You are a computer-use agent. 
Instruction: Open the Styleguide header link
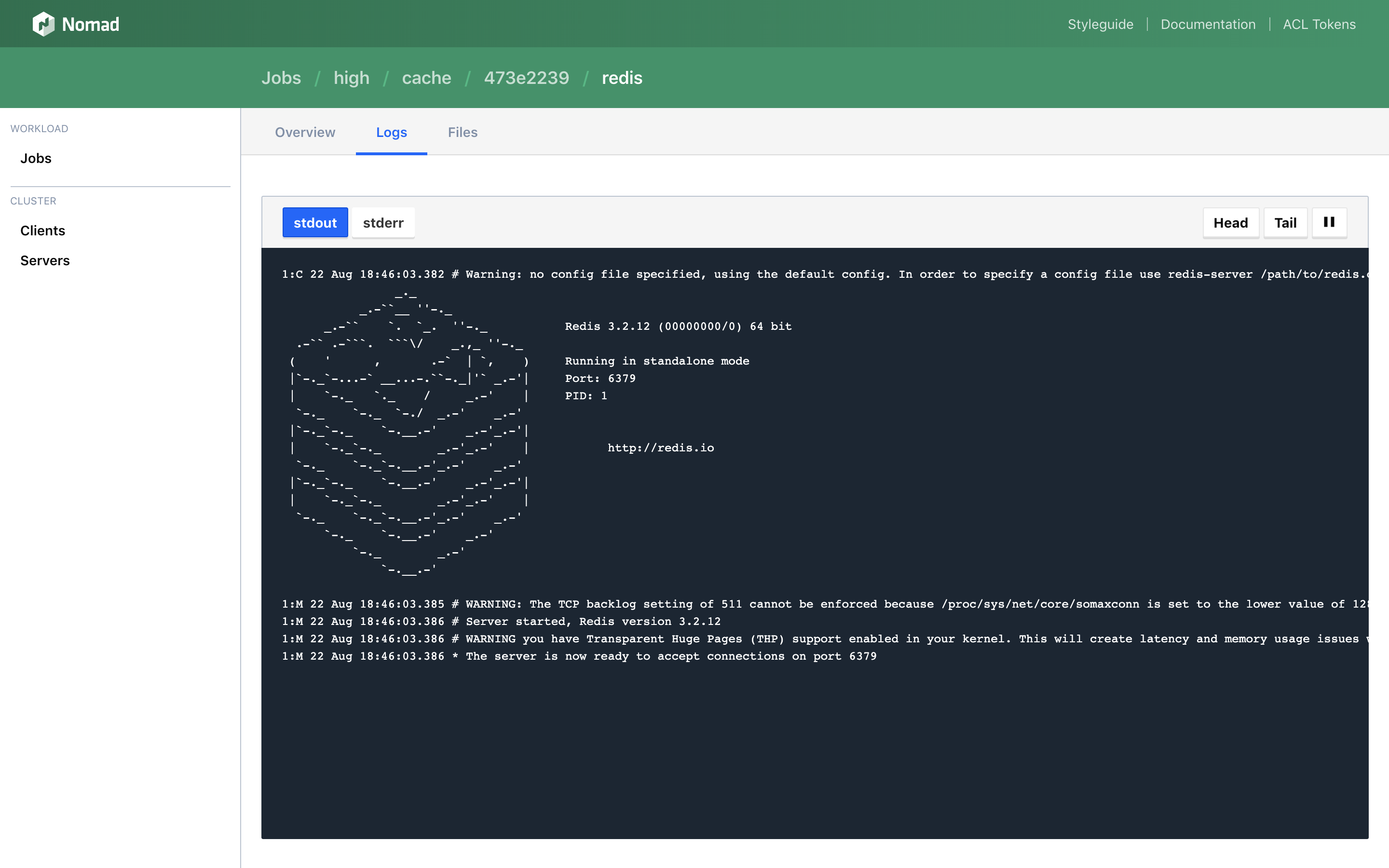coord(1100,24)
